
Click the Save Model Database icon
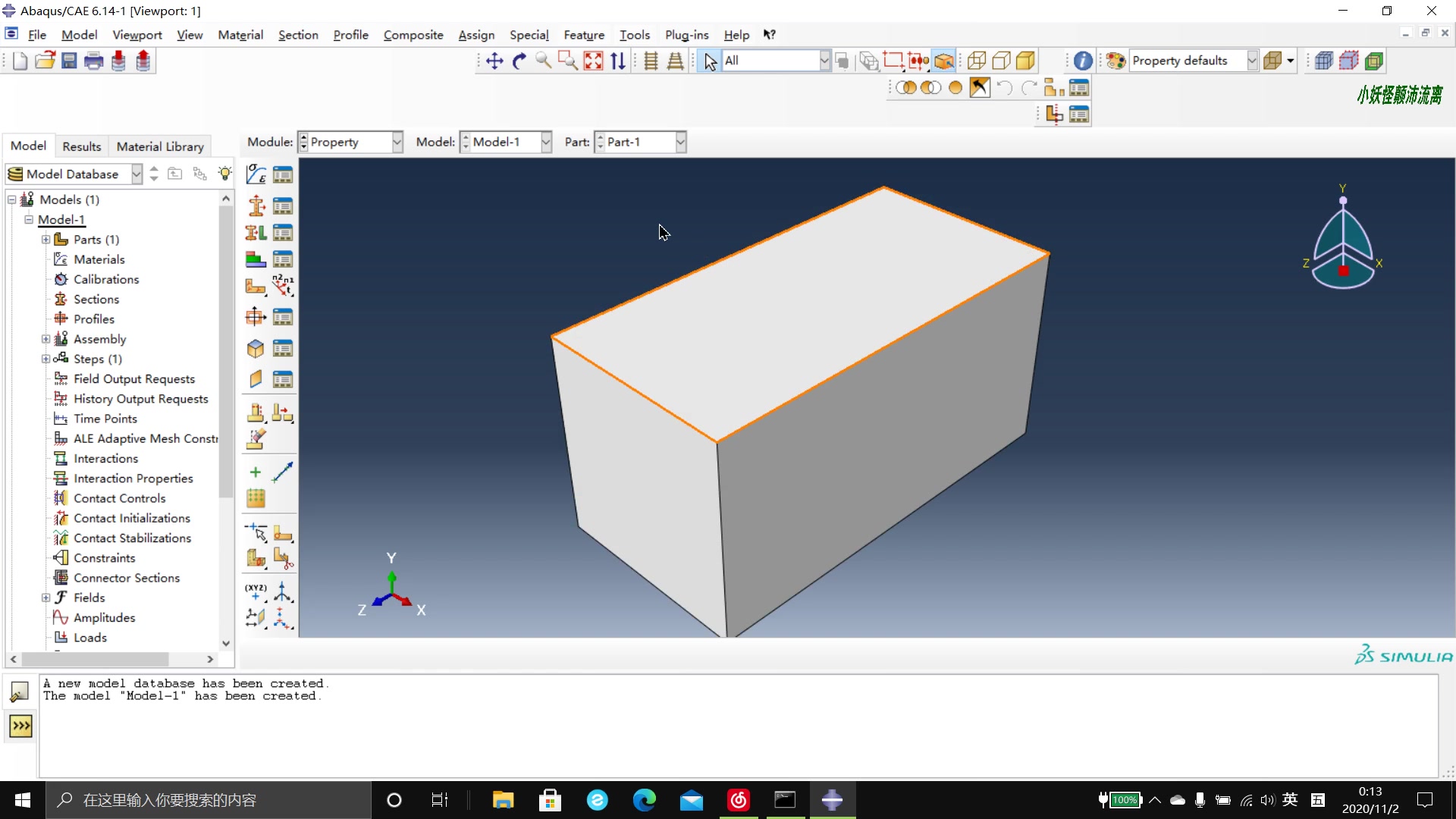[x=69, y=61]
